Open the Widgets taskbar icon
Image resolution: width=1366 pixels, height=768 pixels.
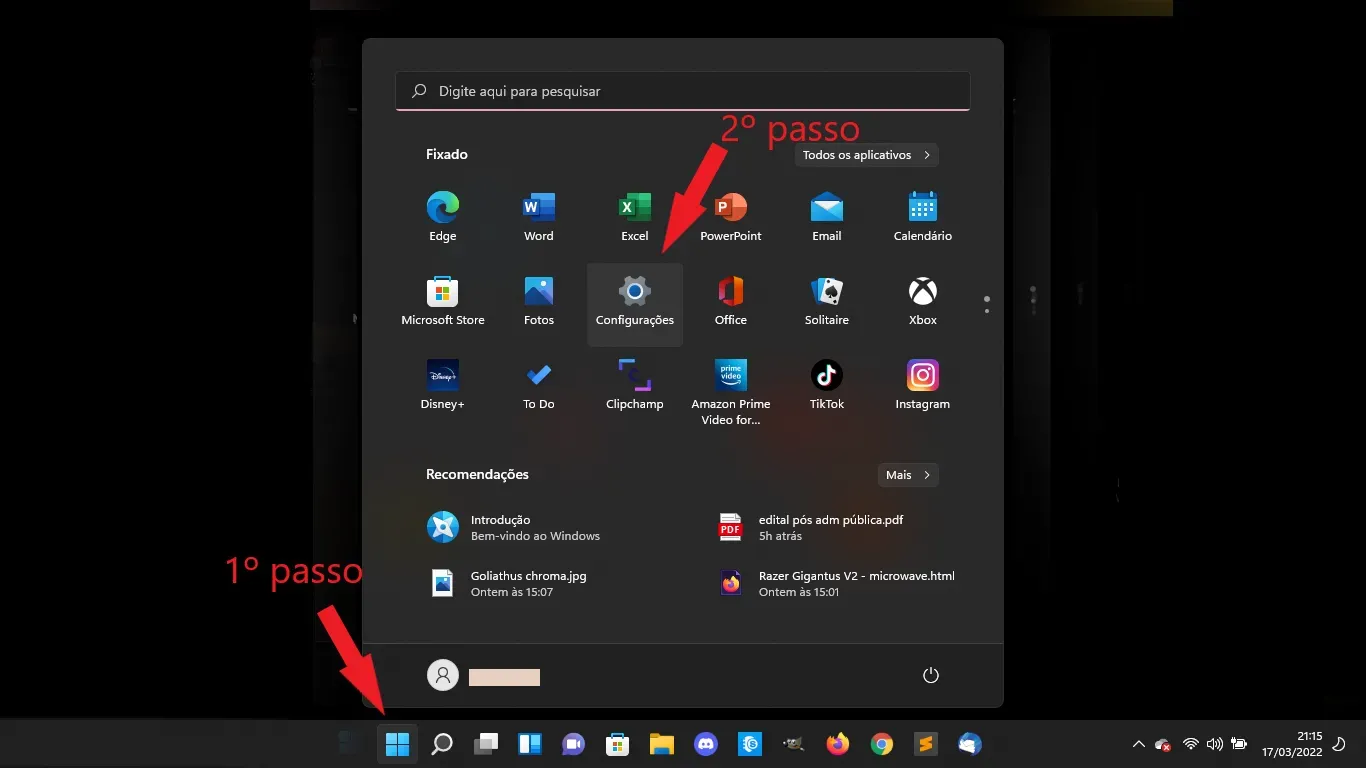530,744
